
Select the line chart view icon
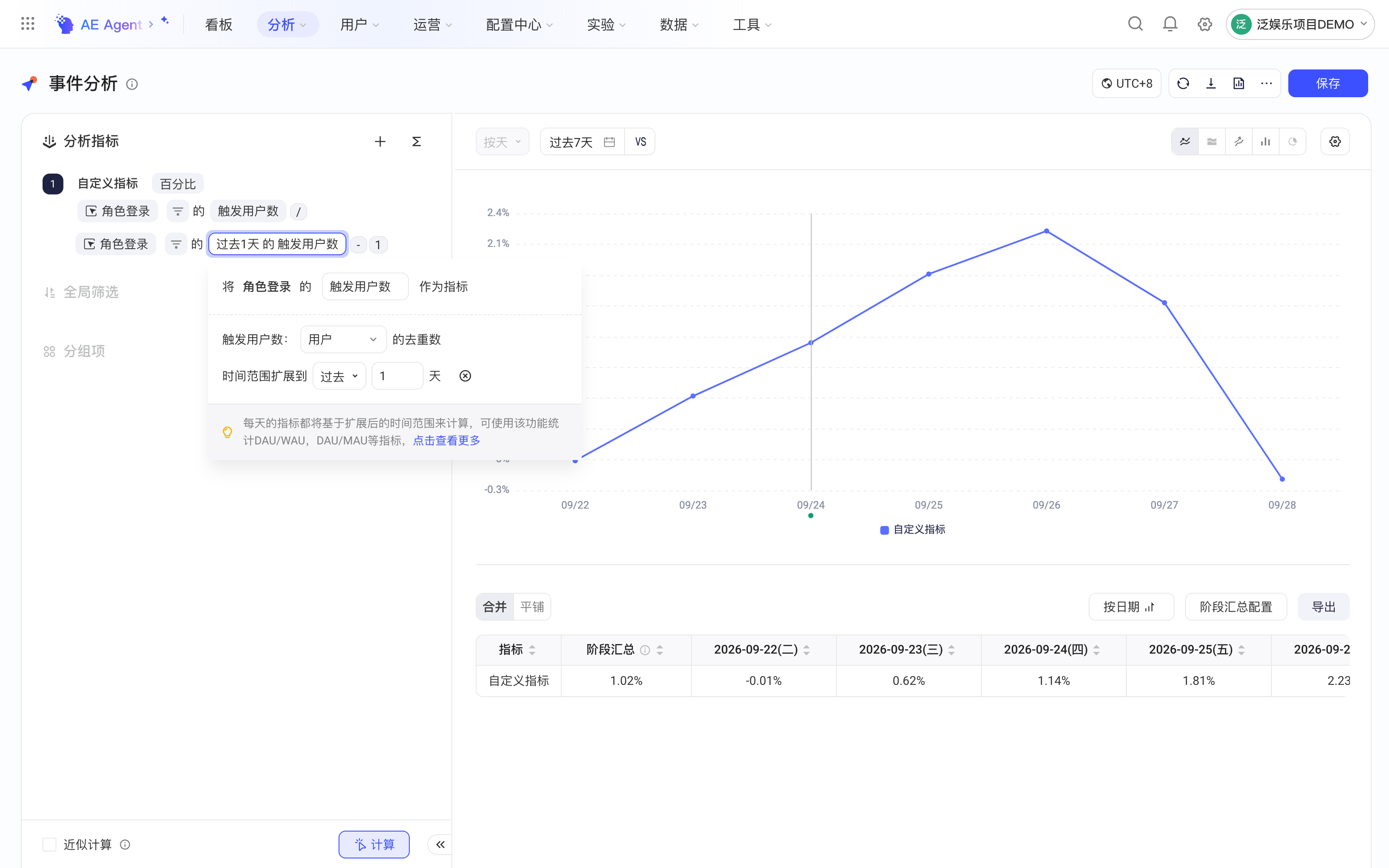coord(1185,142)
